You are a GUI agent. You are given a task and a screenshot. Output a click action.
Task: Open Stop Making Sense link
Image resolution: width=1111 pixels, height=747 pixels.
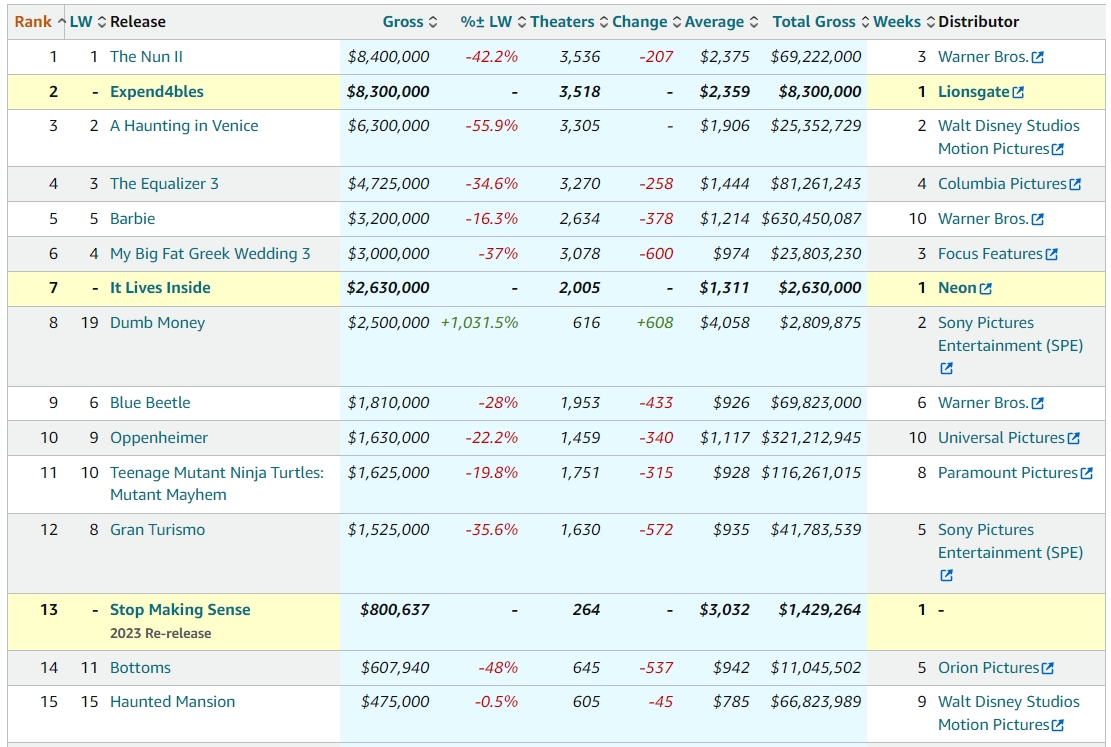(x=180, y=610)
